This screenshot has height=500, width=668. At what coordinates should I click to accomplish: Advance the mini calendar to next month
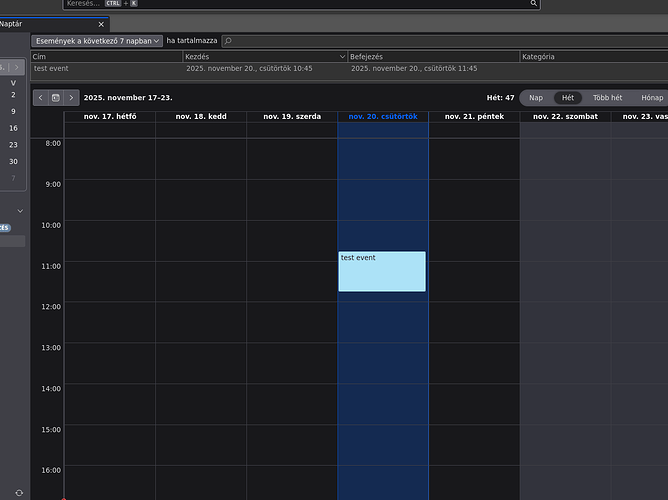click(x=17, y=66)
